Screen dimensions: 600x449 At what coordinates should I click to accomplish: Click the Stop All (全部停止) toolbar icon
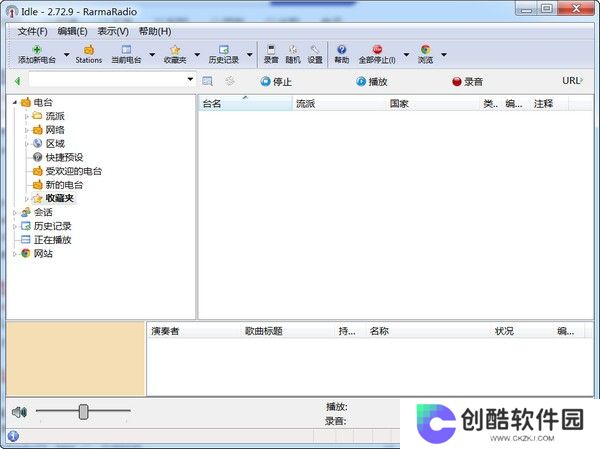coord(377,49)
